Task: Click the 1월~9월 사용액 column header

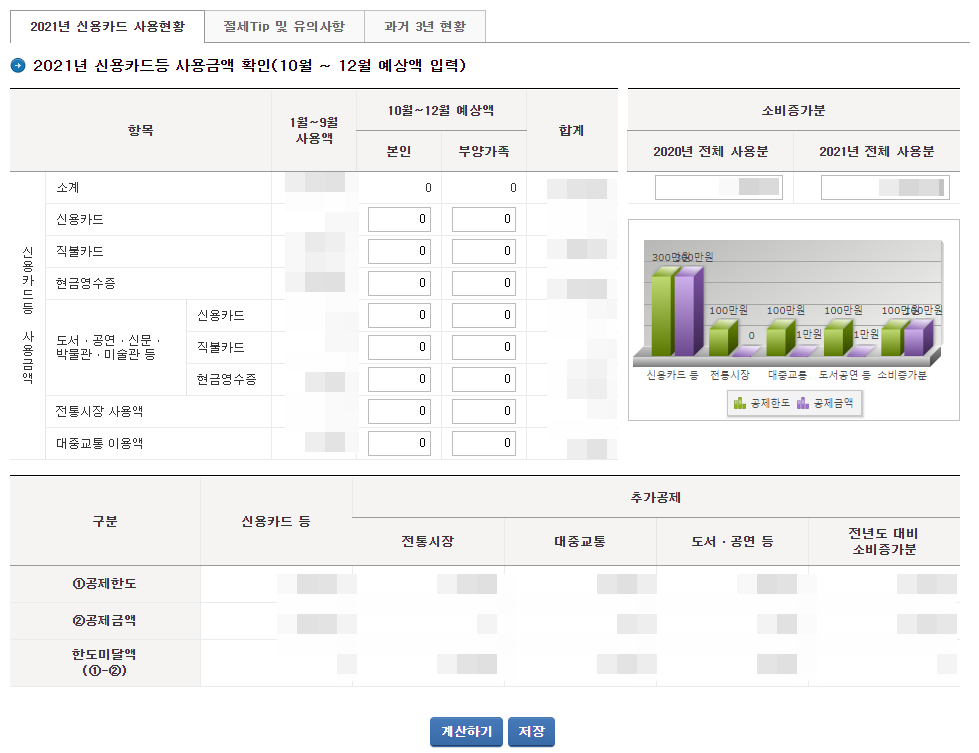Action: pos(314,130)
